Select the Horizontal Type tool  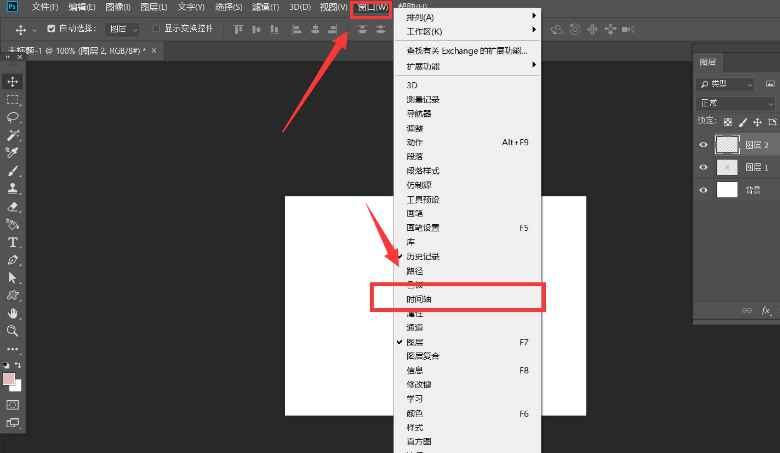13,242
